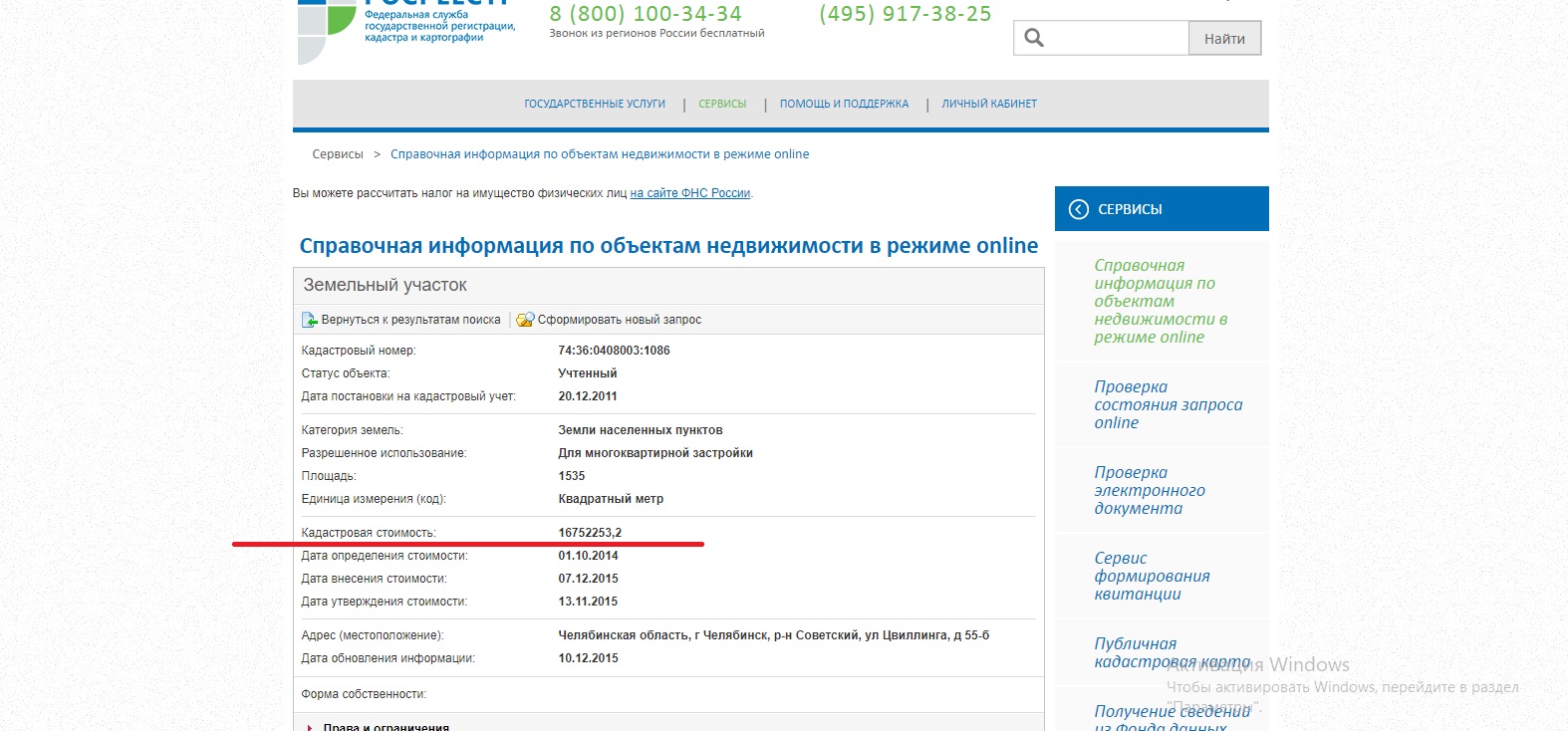
Task: Click the label Адрес (местоположение)
Action: (x=373, y=635)
